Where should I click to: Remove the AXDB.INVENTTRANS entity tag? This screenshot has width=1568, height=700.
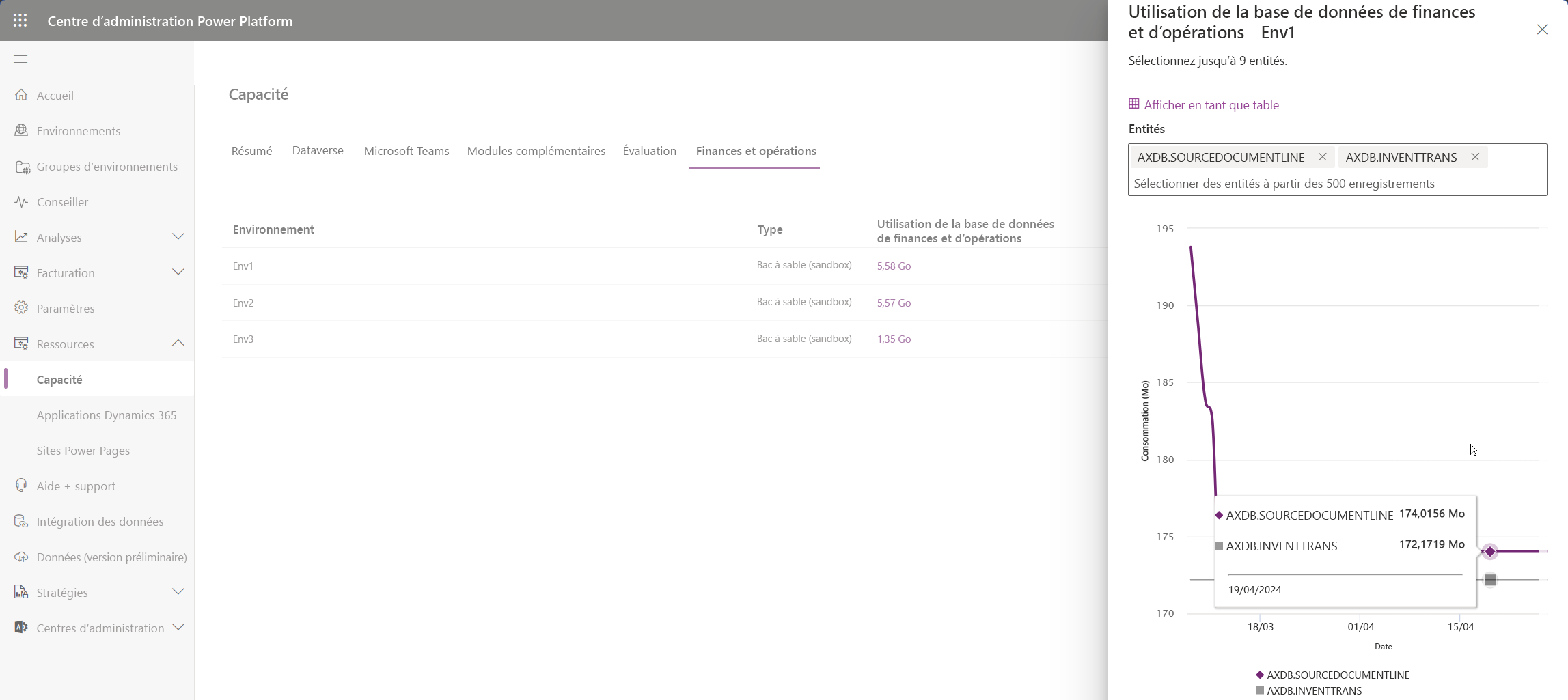(1475, 157)
